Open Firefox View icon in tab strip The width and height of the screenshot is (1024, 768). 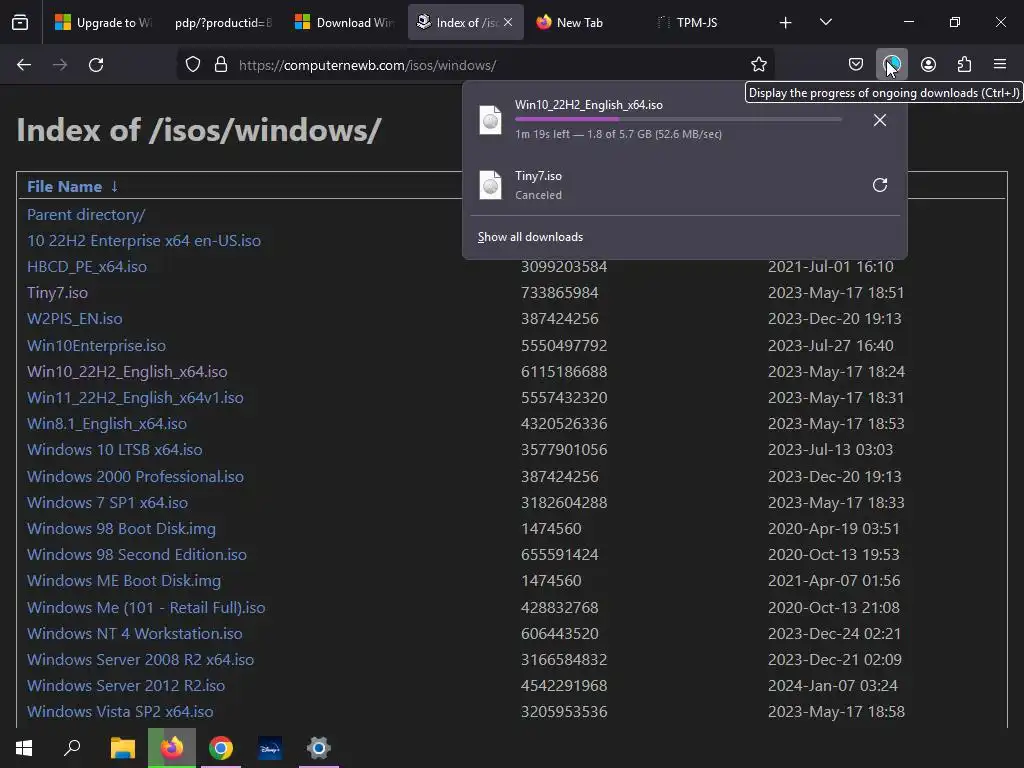pyautogui.click(x=20, y=23)
